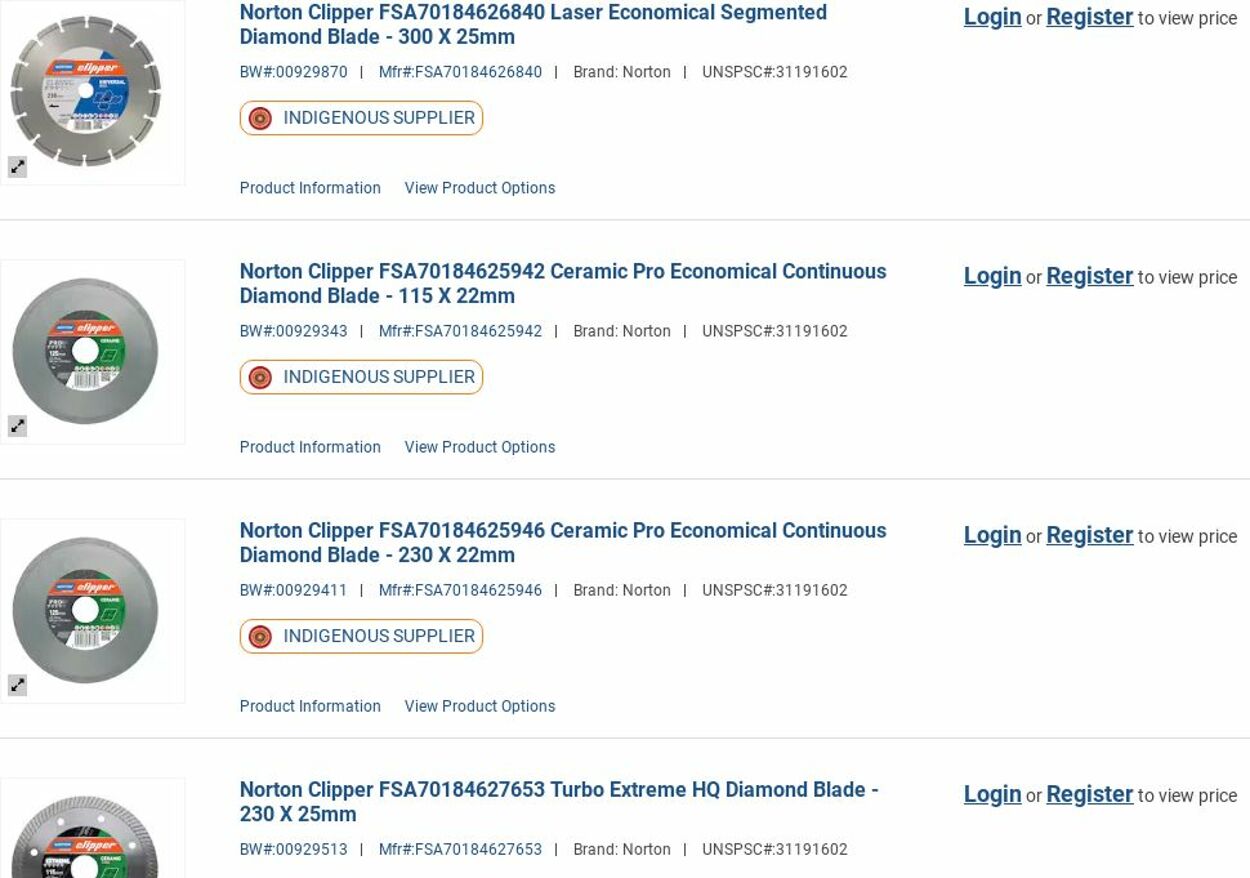The image size is (1250, 878).
Task: Click expand icon on 300 X 25mm blade image
Action: pyautogui.click(x=18, y=168)
